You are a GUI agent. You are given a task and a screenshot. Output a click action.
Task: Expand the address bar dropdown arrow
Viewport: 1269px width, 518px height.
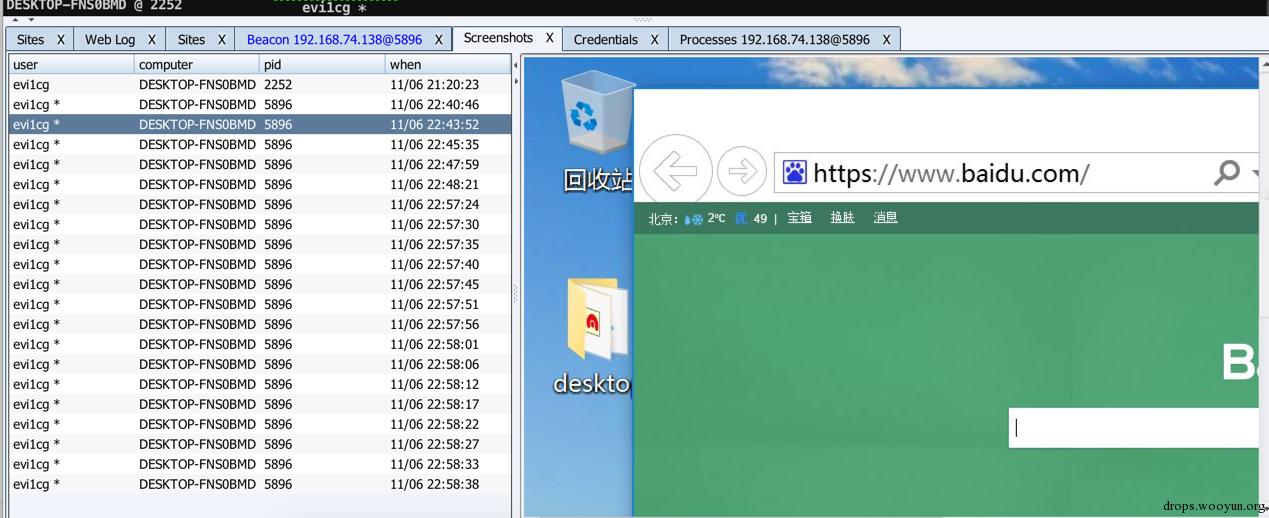coord(1255,173)
